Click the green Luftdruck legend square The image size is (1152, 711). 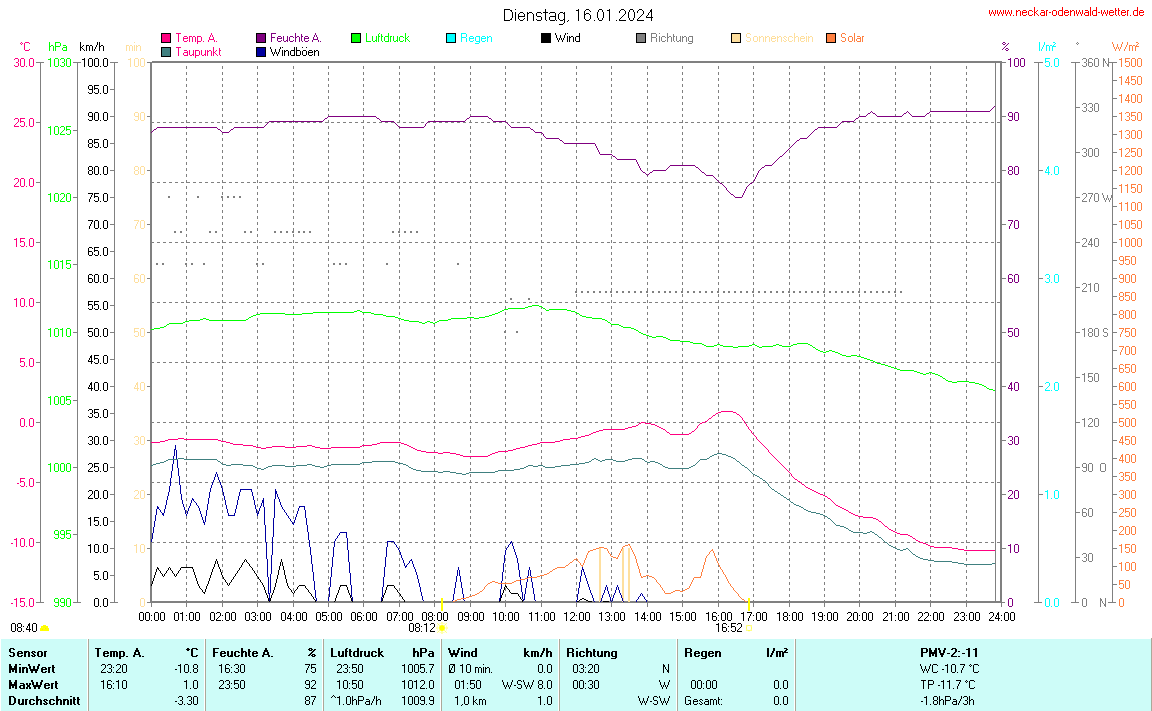point(356,38)
